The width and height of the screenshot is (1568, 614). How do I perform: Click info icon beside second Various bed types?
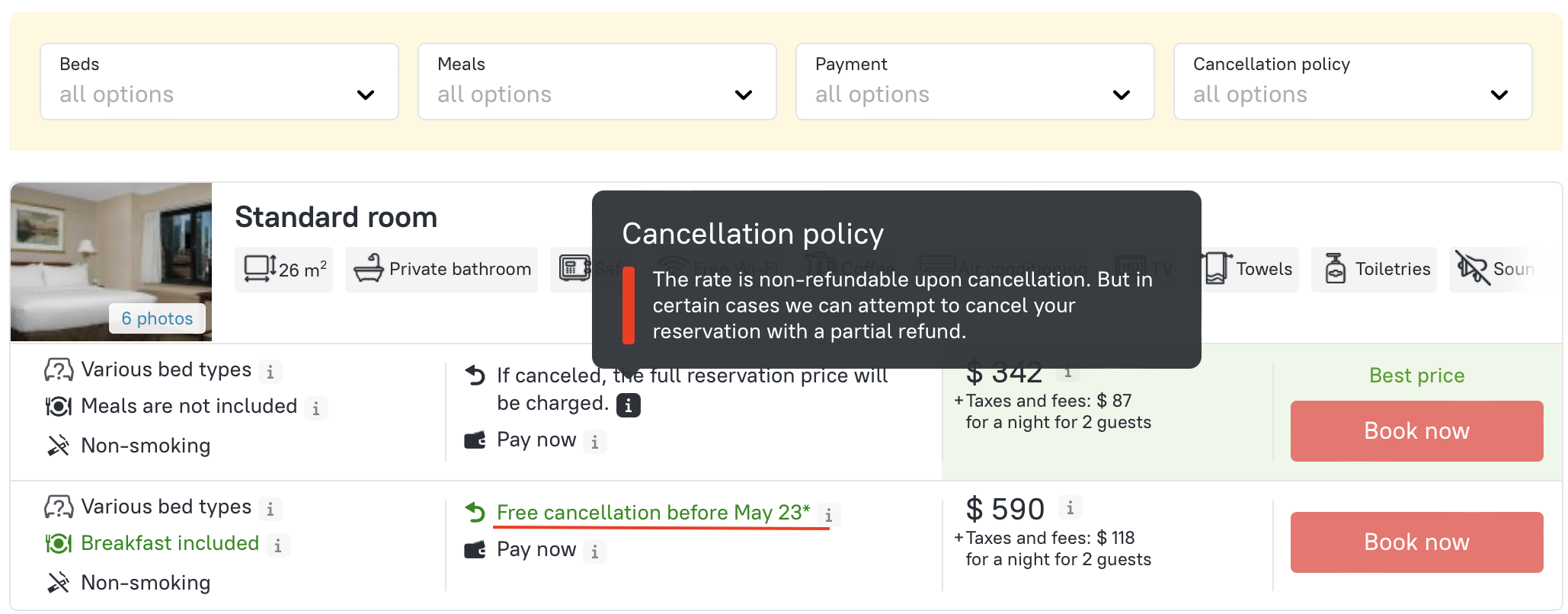point(270,509)
